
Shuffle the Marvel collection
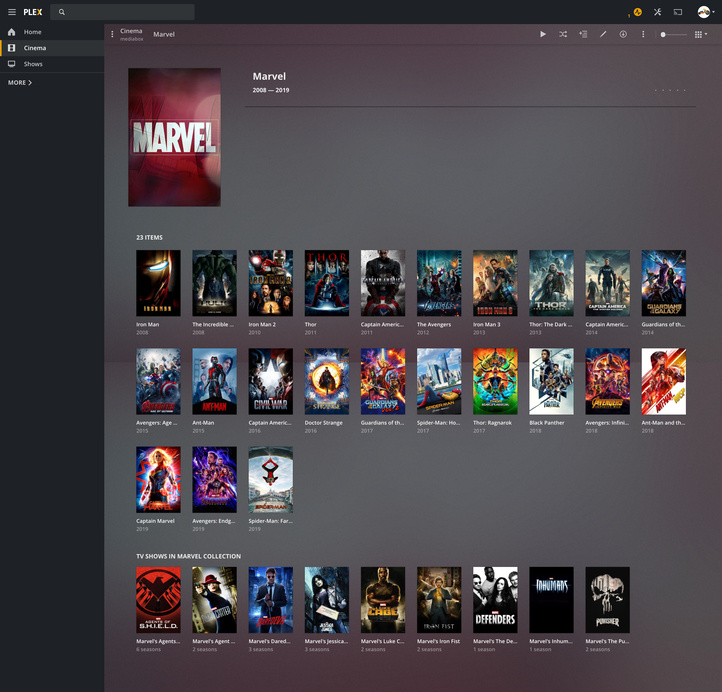coord(563,34)
